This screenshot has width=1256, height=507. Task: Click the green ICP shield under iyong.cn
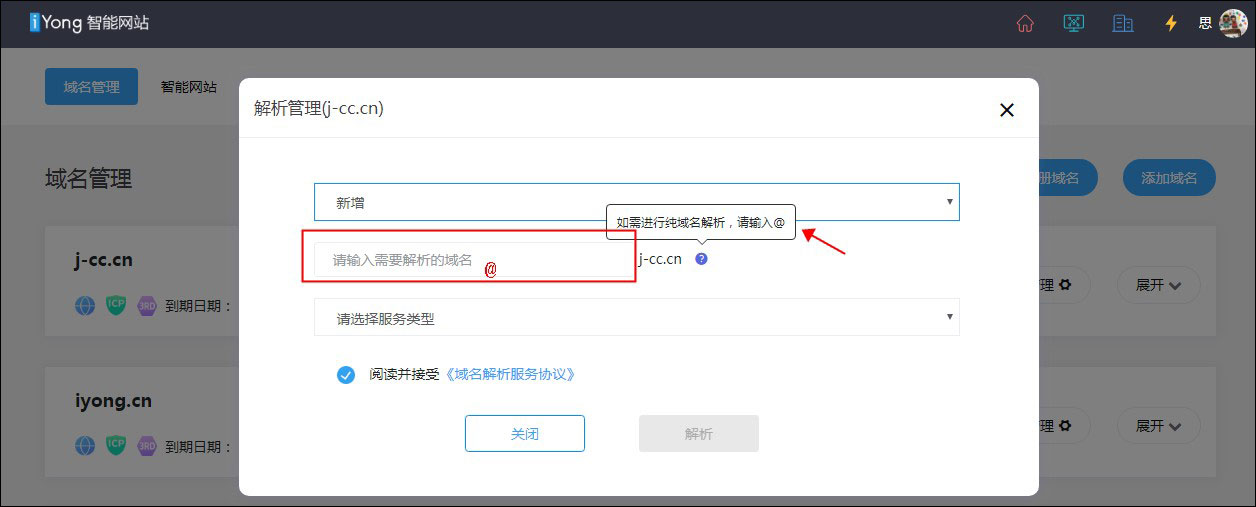pyautogui.click(x=116, y=445)
